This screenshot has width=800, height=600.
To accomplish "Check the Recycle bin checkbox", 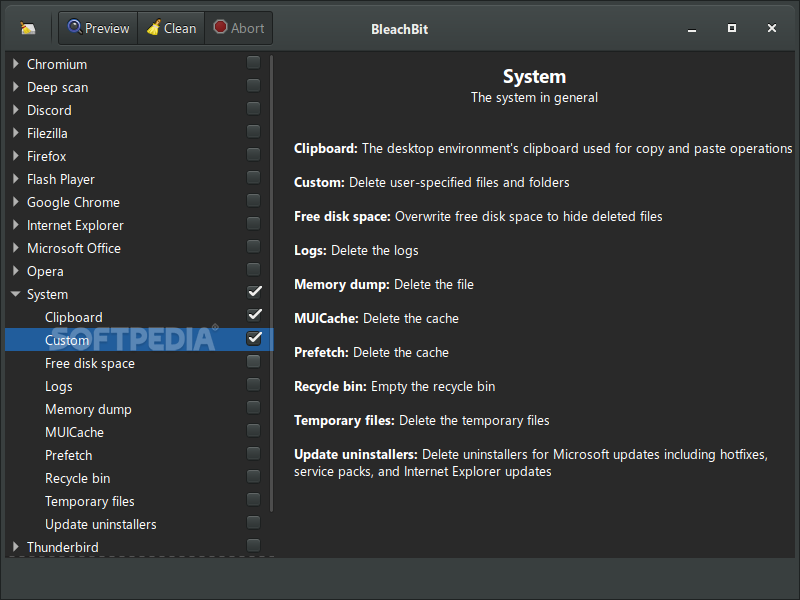I will (x=254, y=477).
